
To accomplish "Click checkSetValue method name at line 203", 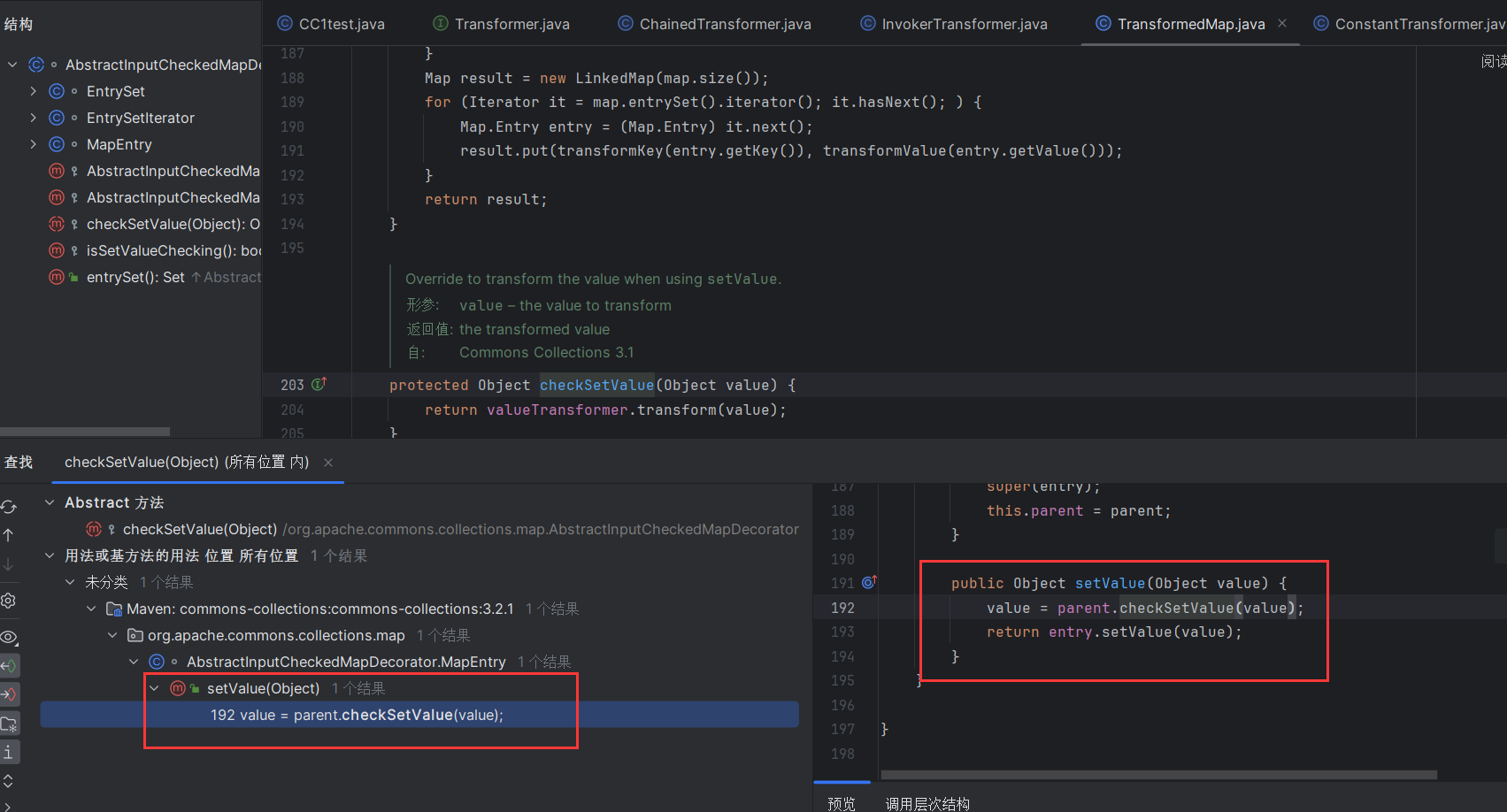I will tap(597, 385).
